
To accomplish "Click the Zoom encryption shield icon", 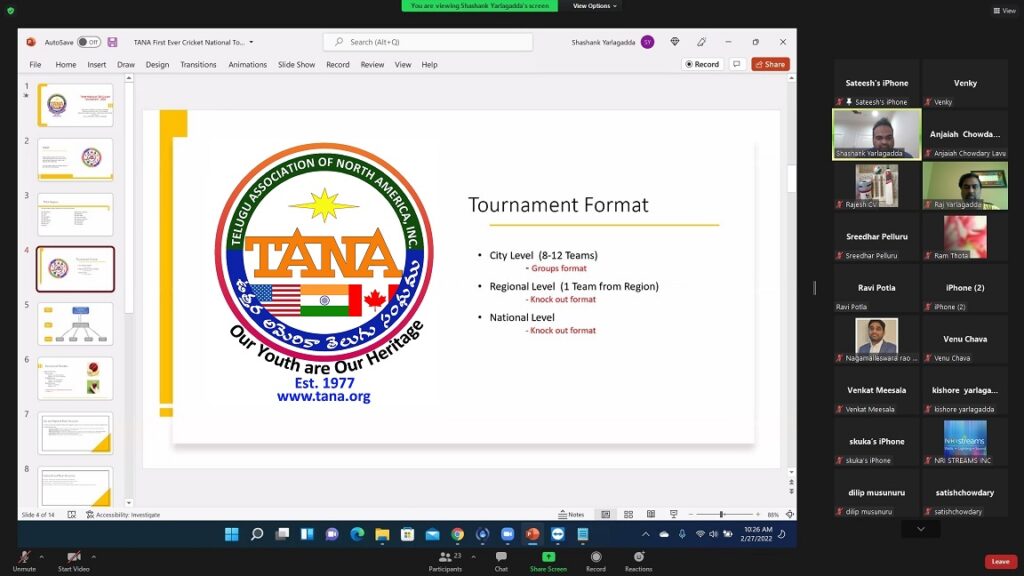I will click(x=10, y=10).
